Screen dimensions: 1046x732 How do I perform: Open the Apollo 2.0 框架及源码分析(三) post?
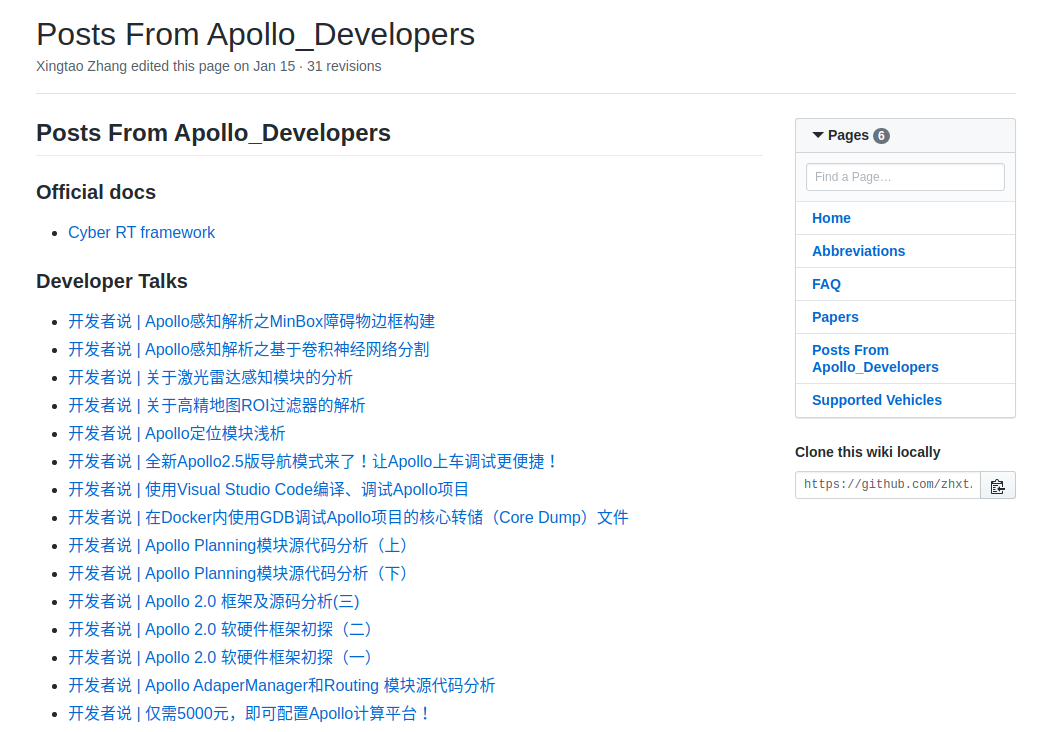(213, 601)
